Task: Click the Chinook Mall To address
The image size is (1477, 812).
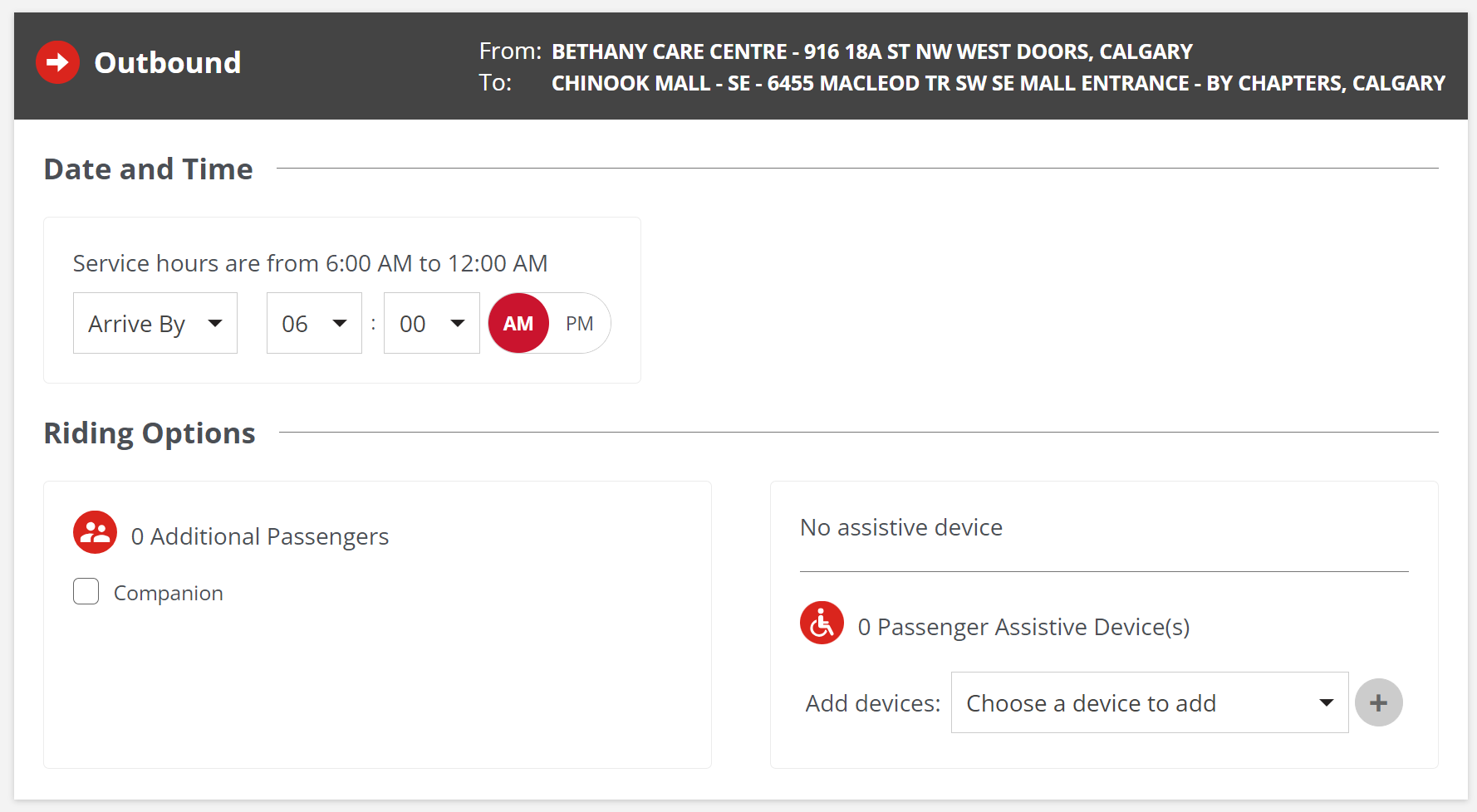Action: (998, 83)
